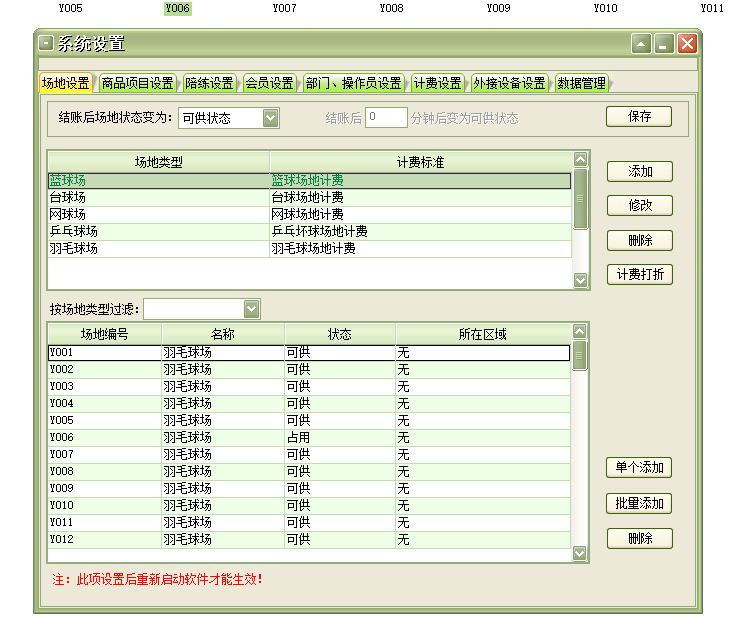741x628 pixels.
Task: Click down arrow of venue type list scrollbar
Action: click(580, 280)
